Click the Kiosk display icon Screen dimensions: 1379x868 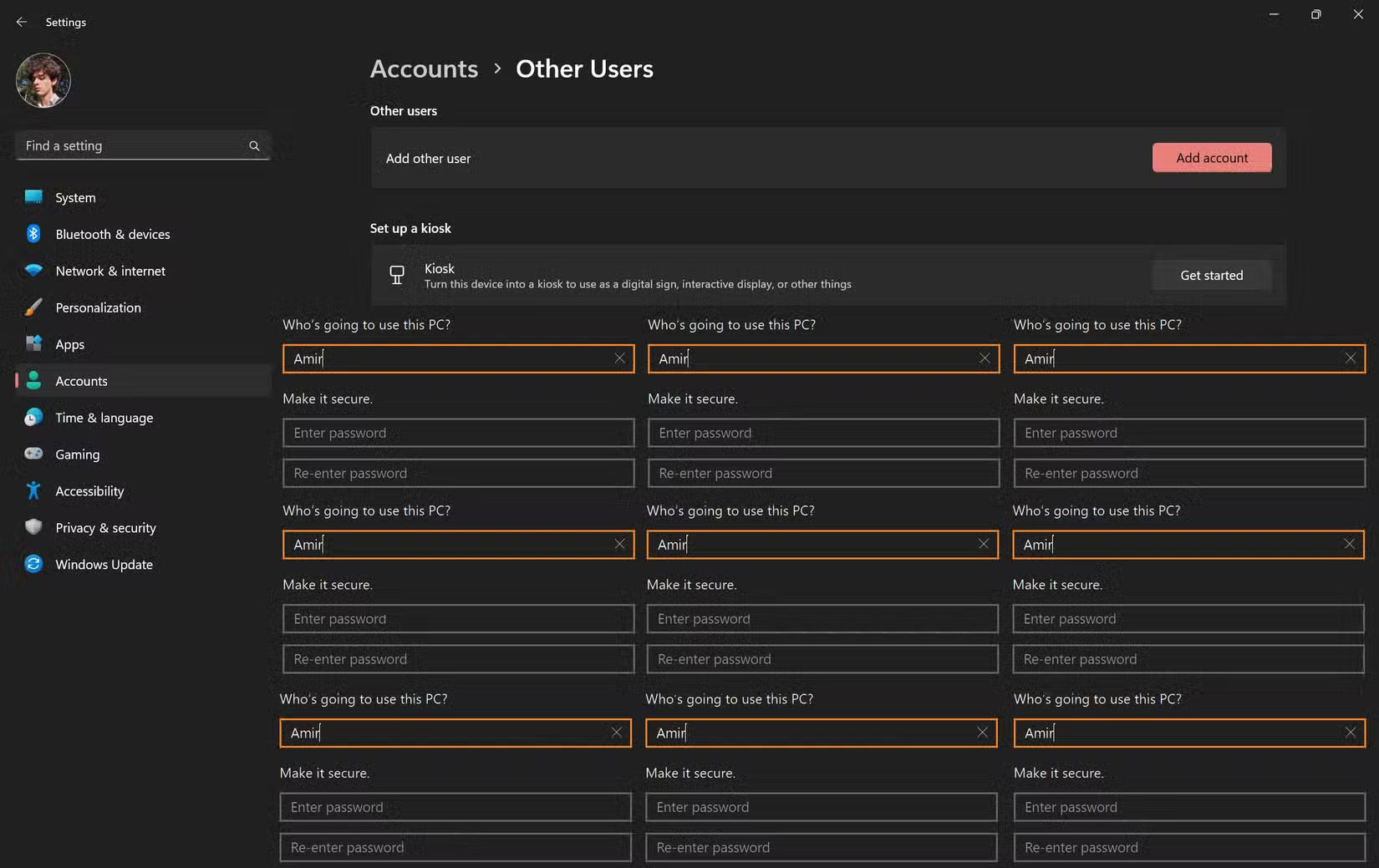click(x=397, y=275)
